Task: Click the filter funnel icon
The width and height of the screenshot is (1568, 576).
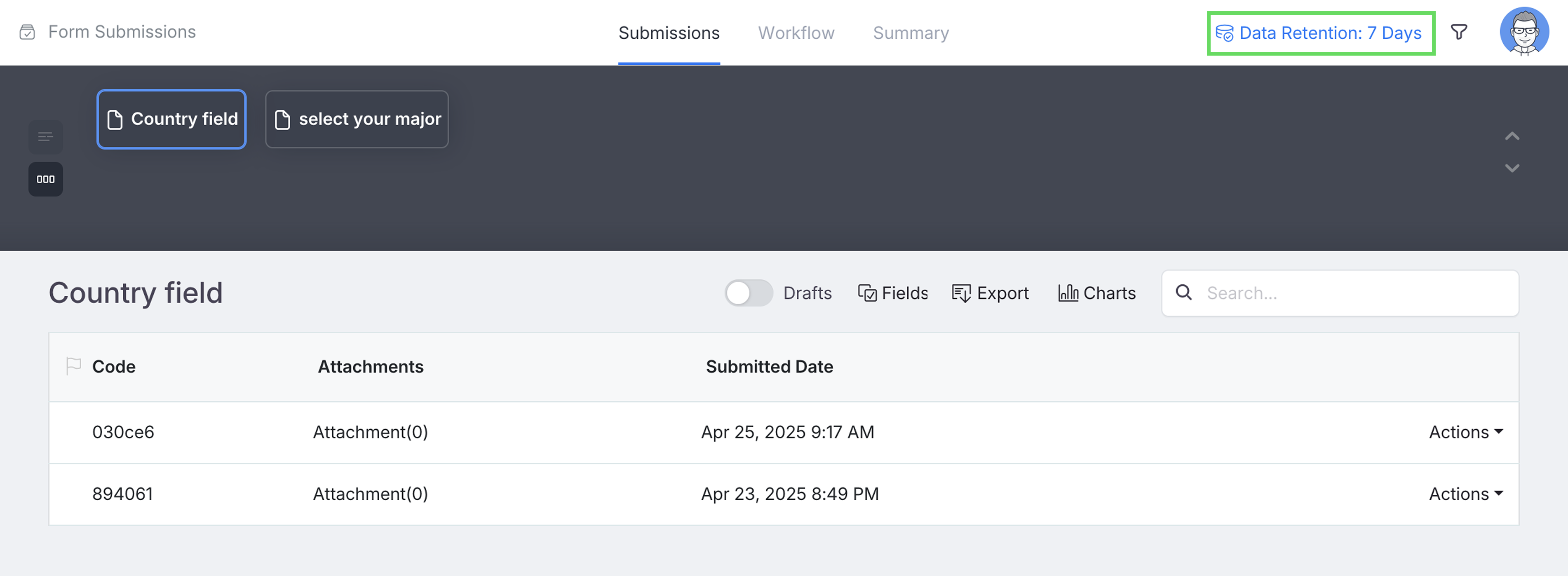Action: (x=1458, y=32)
